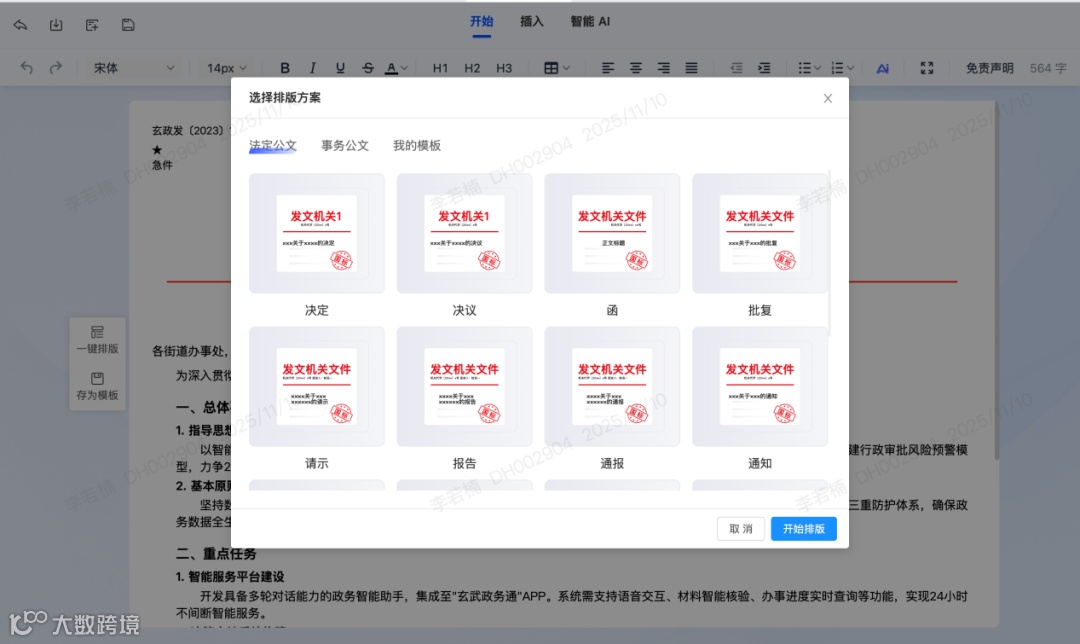The image size is (1080, 644).
Task: Increase paragraph indent
Action: click(765, 67)
